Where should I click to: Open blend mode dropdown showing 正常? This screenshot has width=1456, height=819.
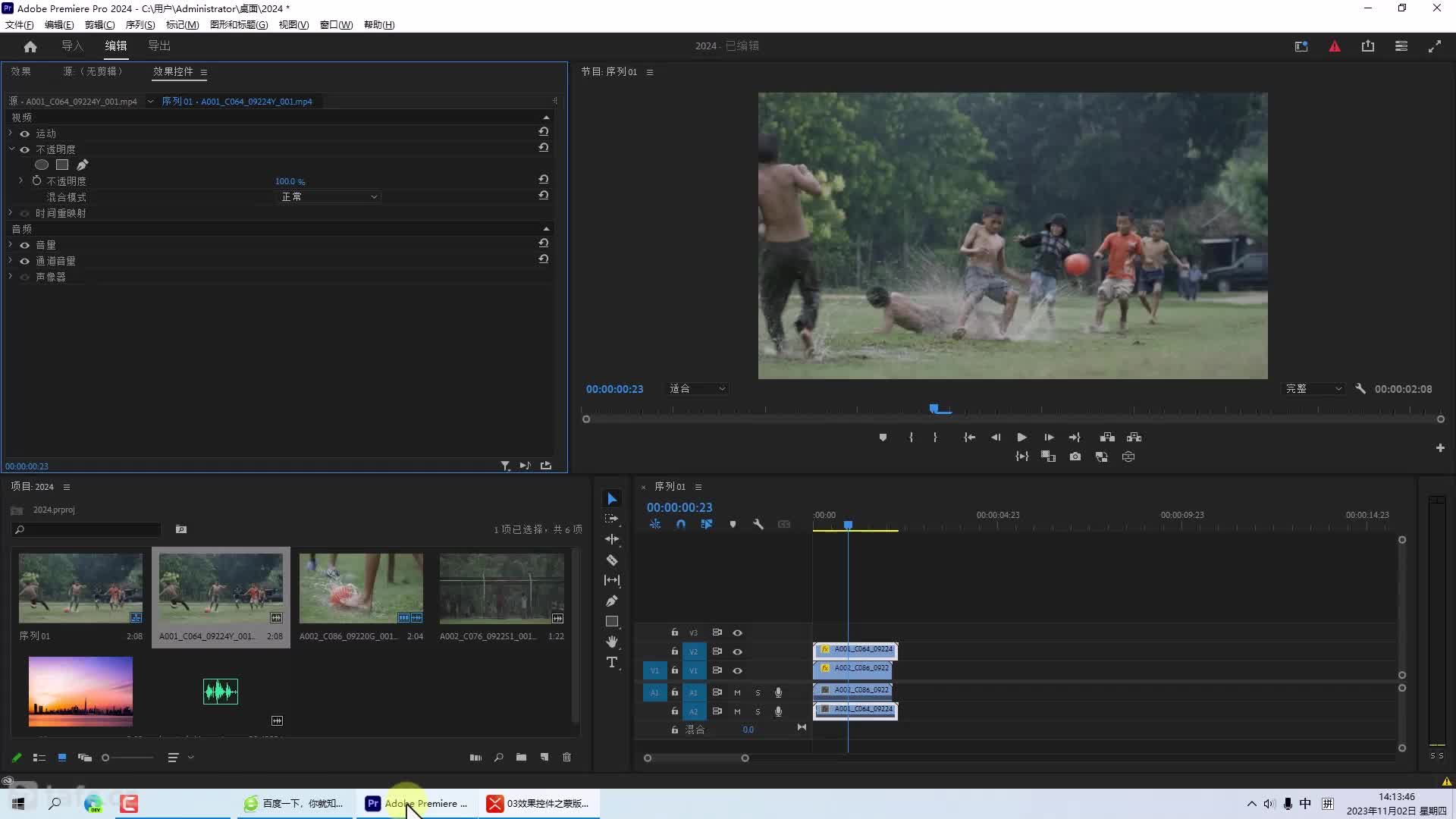(x=328, y=196)
